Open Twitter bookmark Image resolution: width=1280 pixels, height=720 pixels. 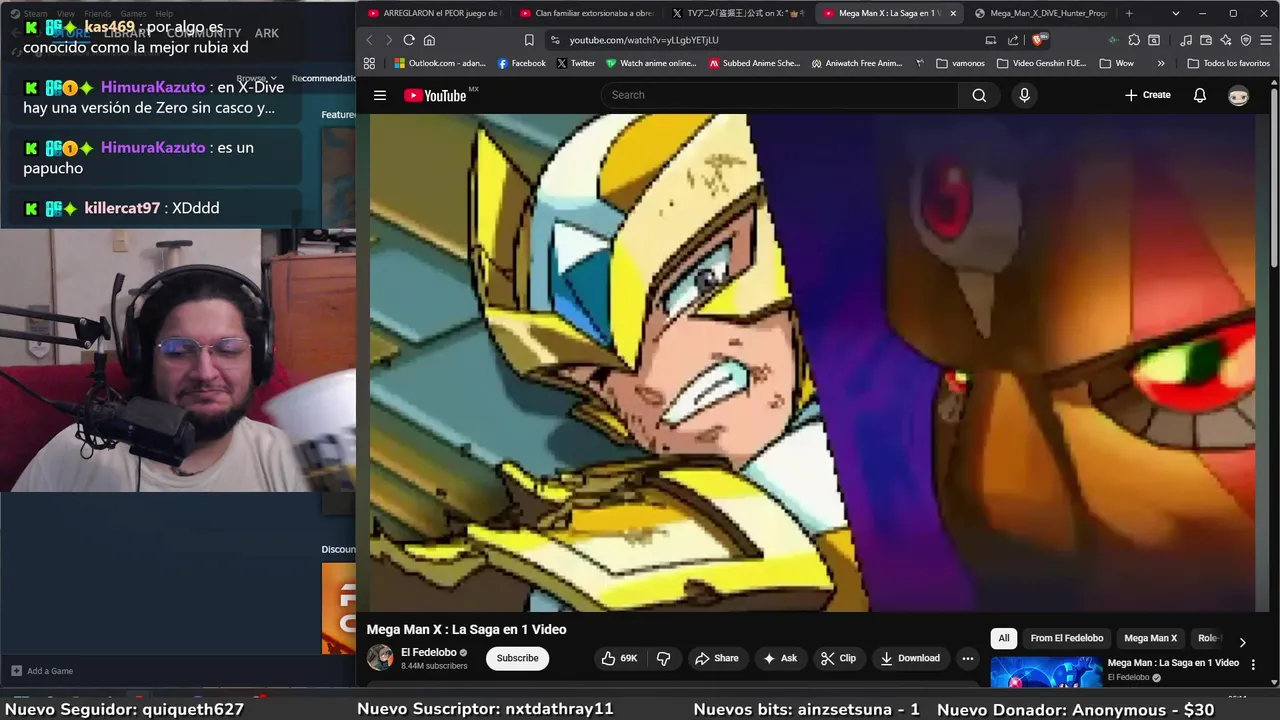point(576,63)
